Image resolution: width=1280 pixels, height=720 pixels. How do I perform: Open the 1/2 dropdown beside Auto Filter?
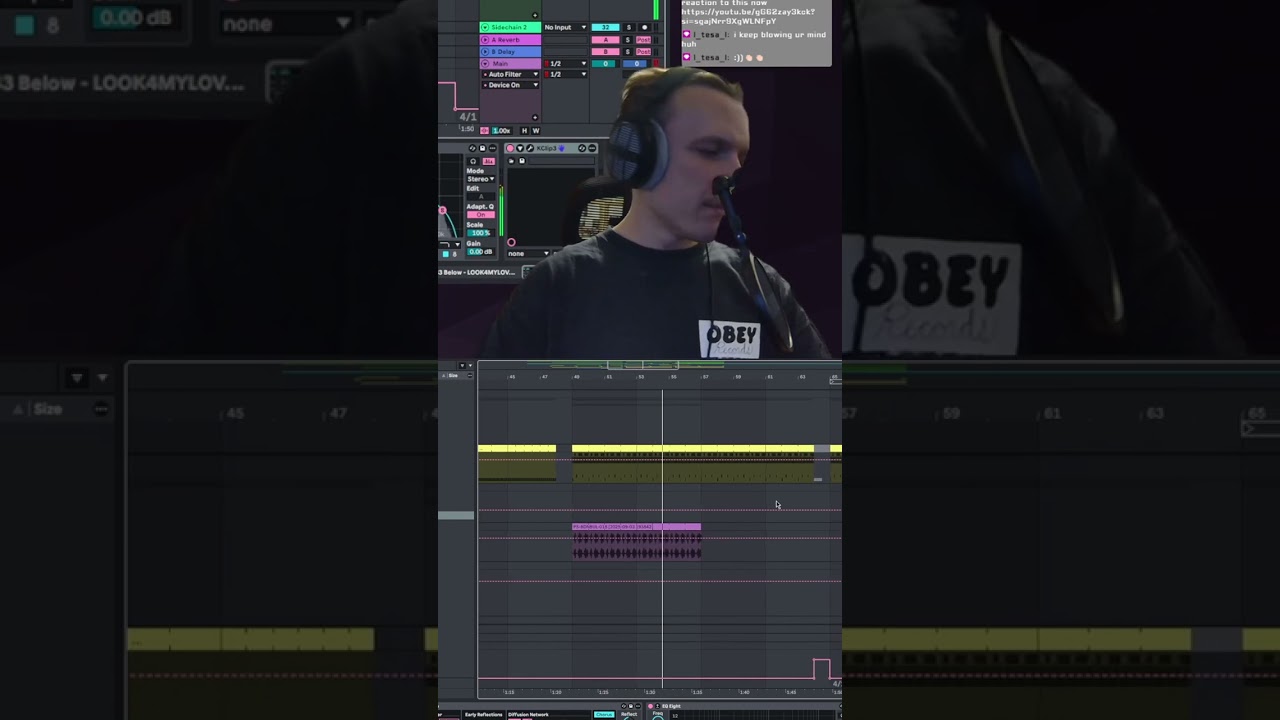tap(566, 74)
